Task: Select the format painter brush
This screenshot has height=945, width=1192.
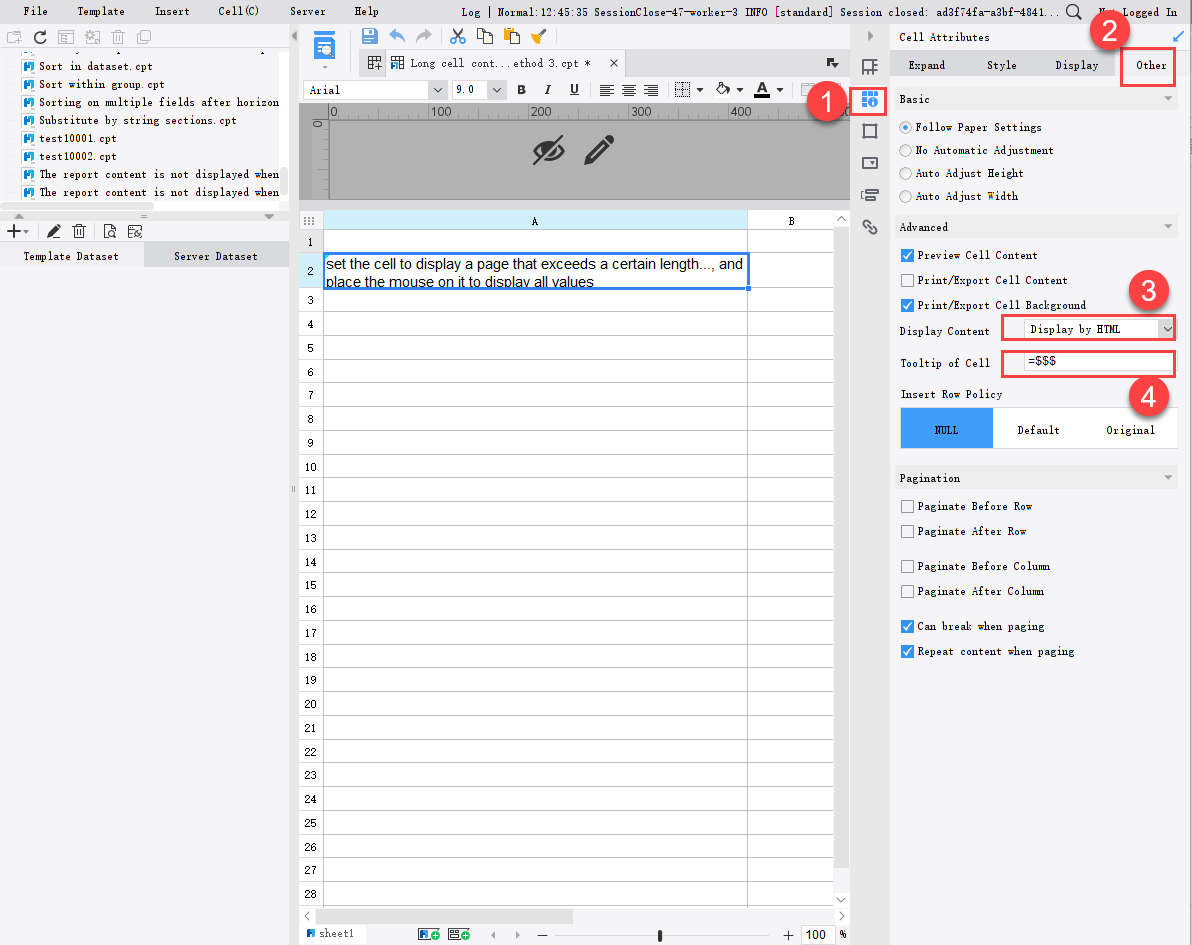Action: (538, 36)
